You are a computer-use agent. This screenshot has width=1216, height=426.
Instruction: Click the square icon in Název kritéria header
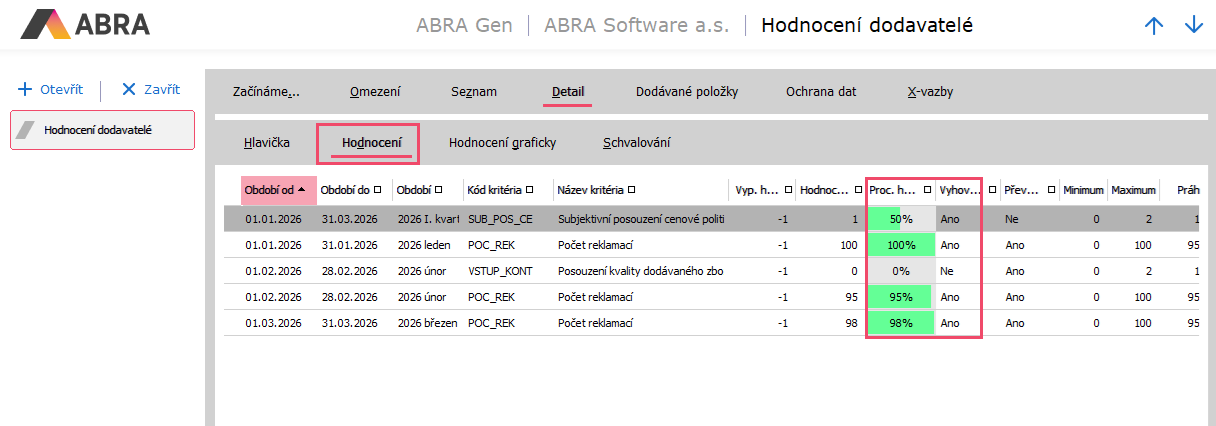click(633, 190)
